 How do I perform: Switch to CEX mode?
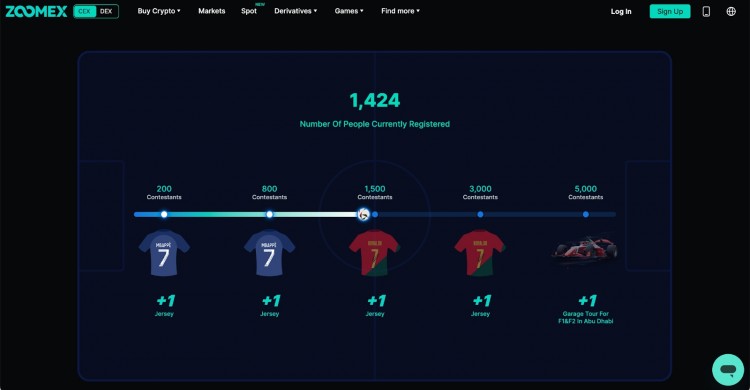(x=85, y=11)
